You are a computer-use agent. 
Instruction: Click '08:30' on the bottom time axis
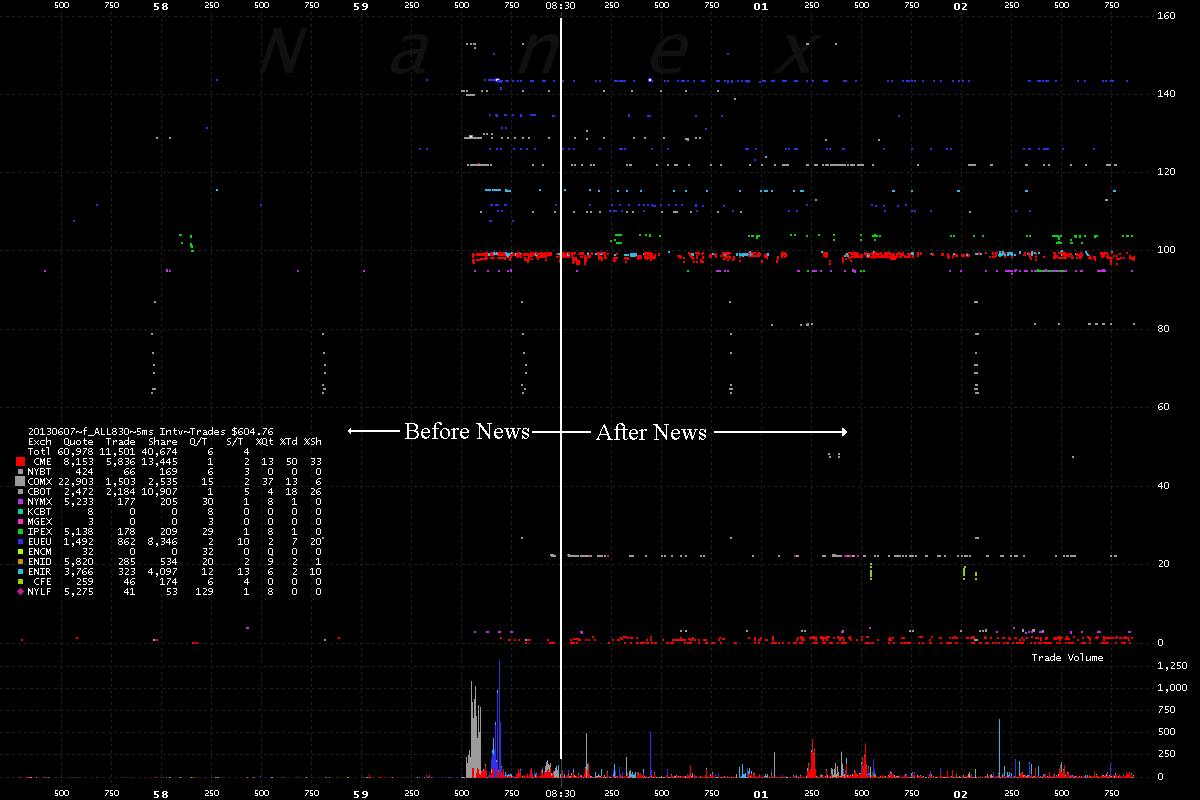[x=561, y=794]
